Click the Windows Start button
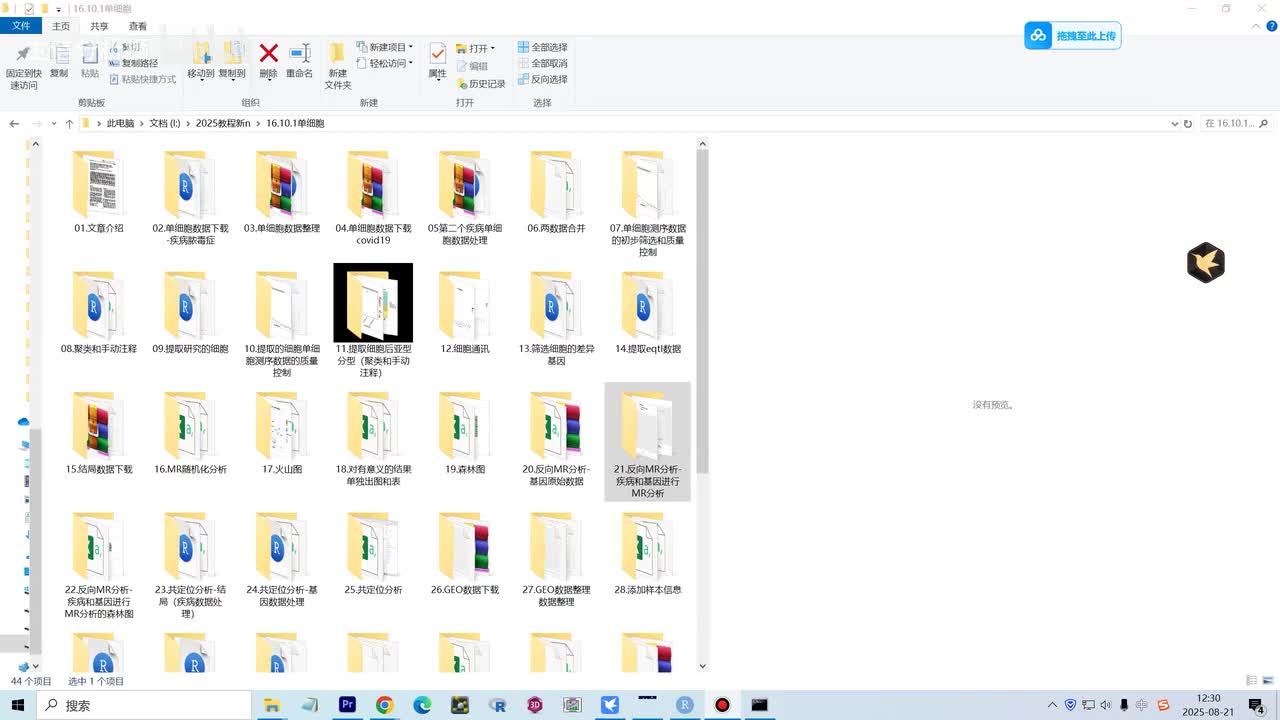 coord(18,705)
